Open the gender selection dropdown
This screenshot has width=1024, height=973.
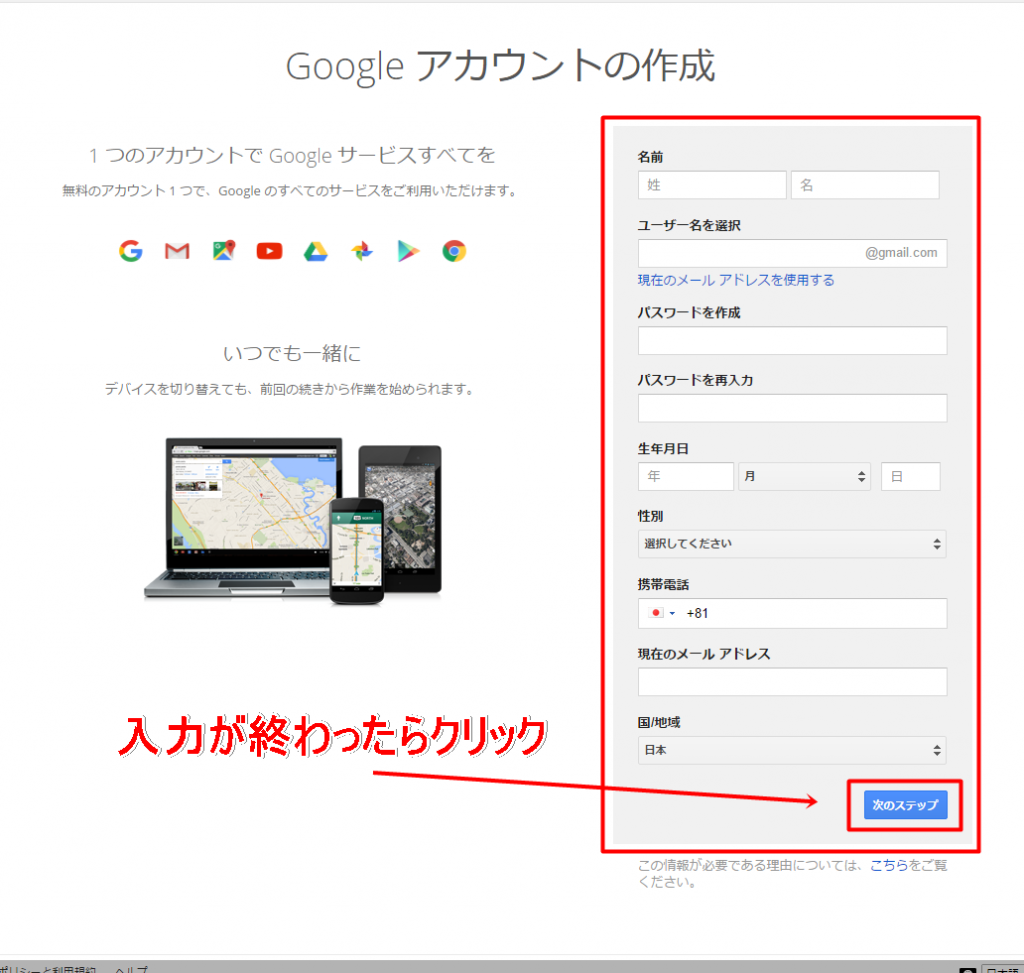pos(792,544)
